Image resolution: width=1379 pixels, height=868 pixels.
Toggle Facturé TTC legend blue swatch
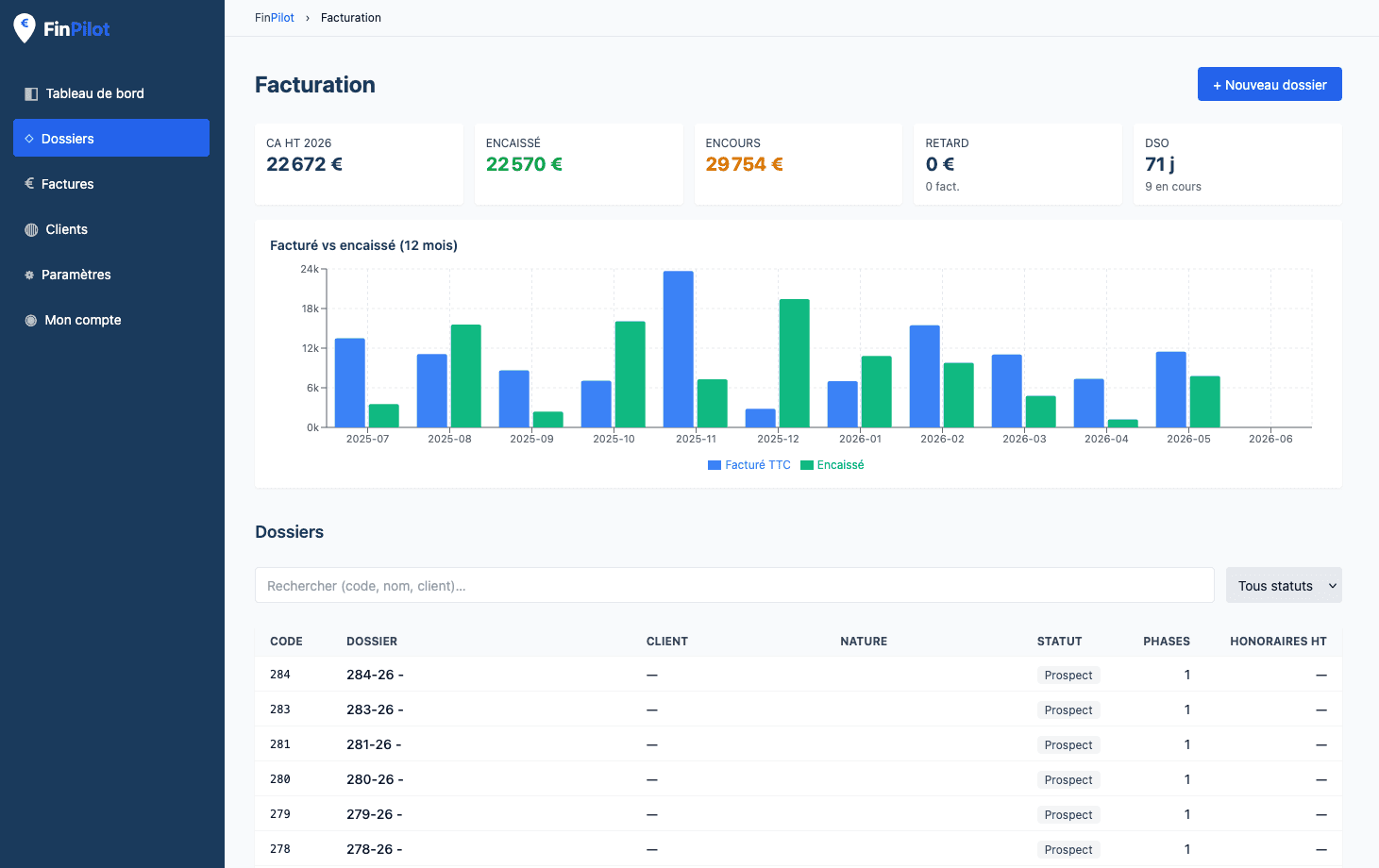pos(715,465)
